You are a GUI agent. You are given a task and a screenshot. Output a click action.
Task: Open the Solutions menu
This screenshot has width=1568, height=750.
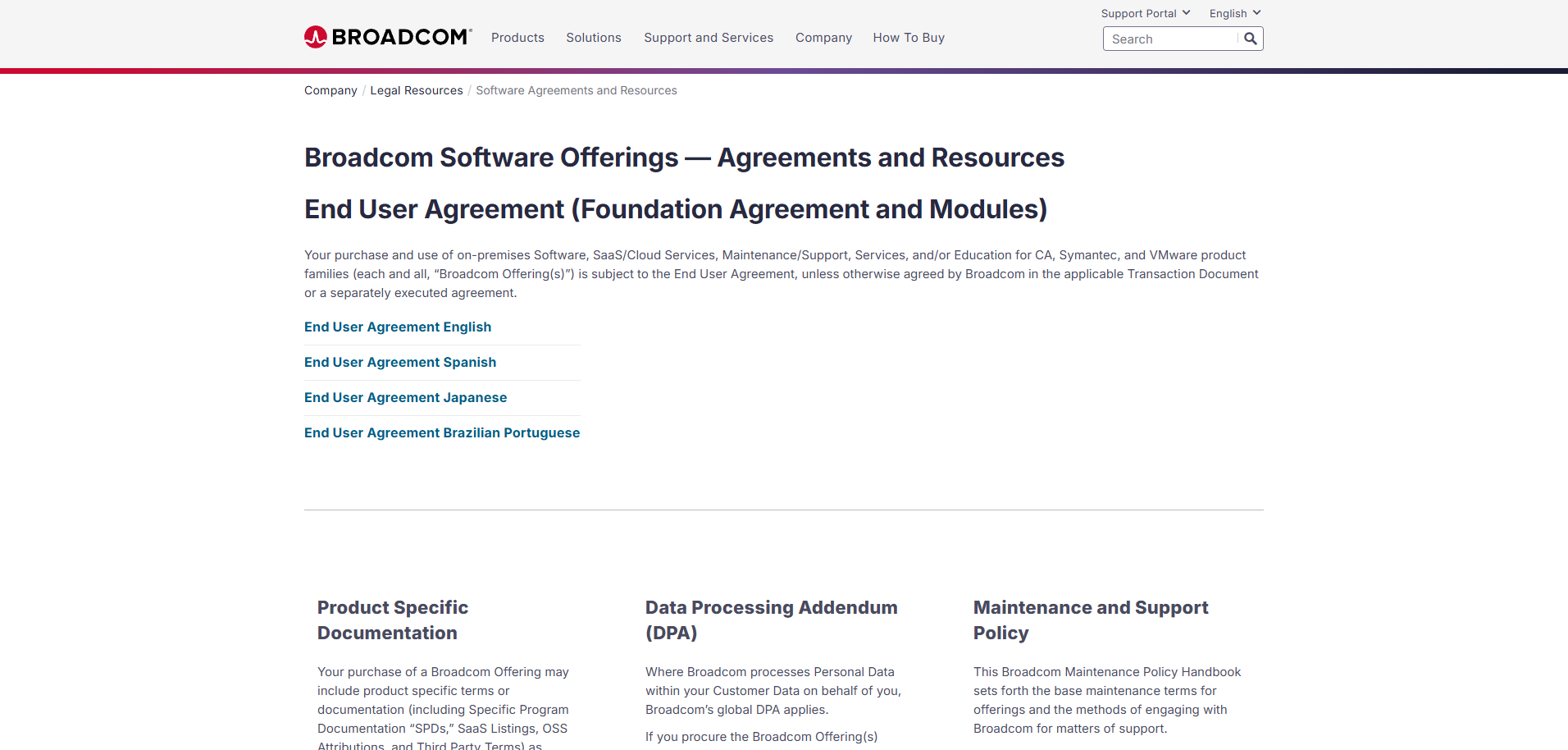tap(594, 38)
